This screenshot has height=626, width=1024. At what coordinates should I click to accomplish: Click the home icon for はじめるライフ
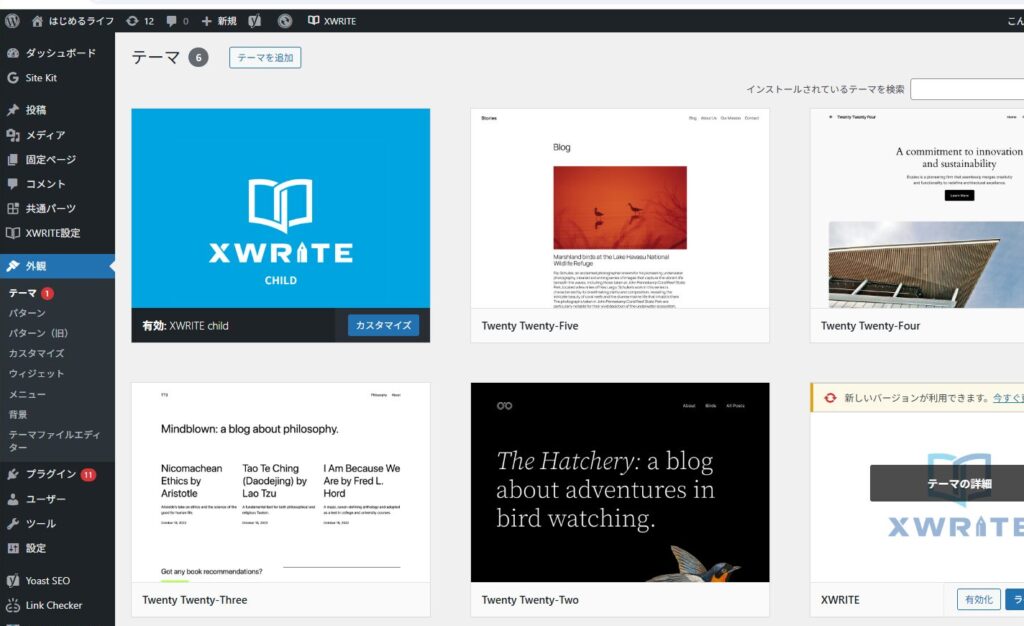click(x=38, y=20)
